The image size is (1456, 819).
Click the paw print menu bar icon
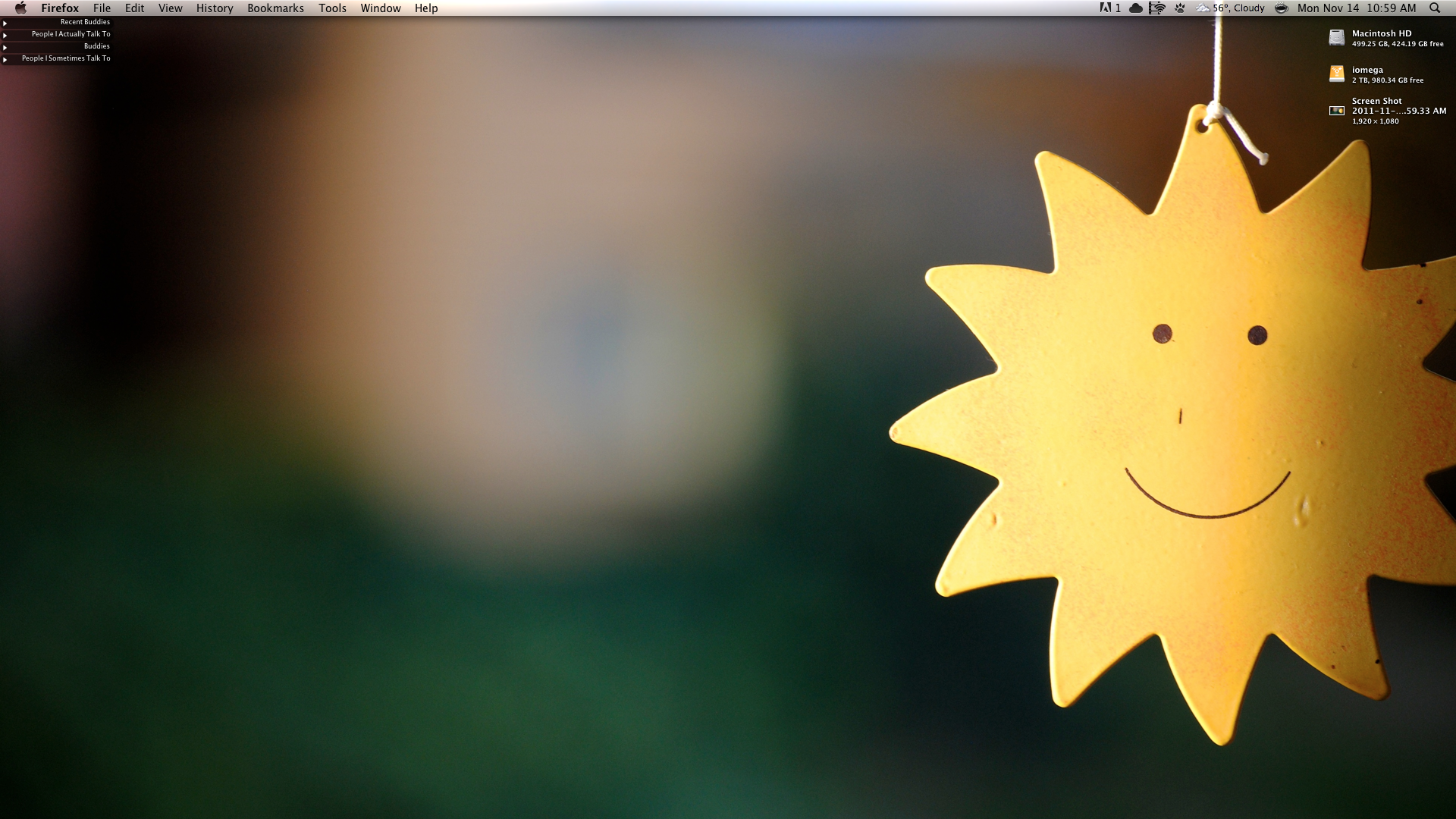click(x=1180, y=8)
